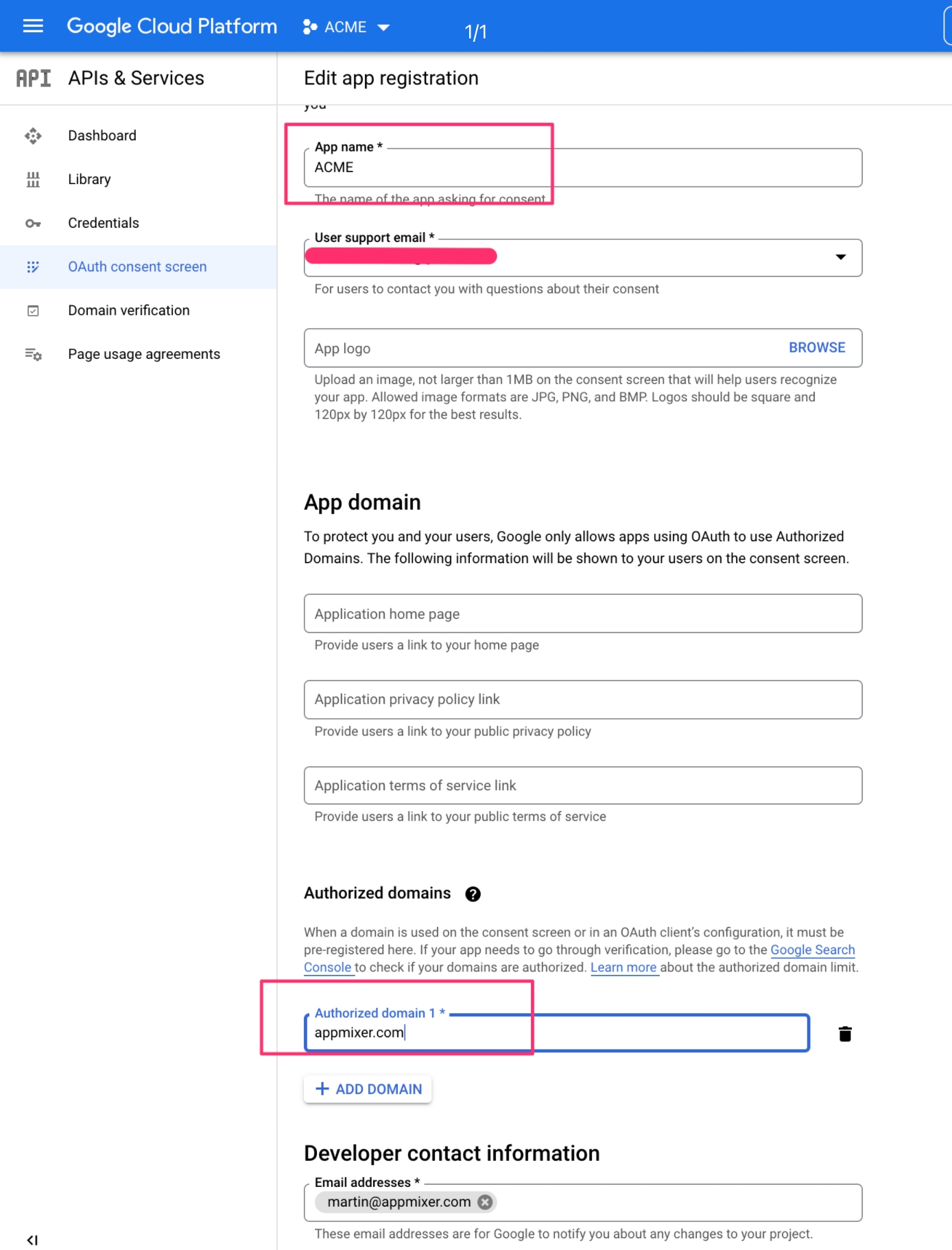Viewport: 952px width, 1250px height.
Task: Click the Domain verification checkbox icon
Action: 33,311
